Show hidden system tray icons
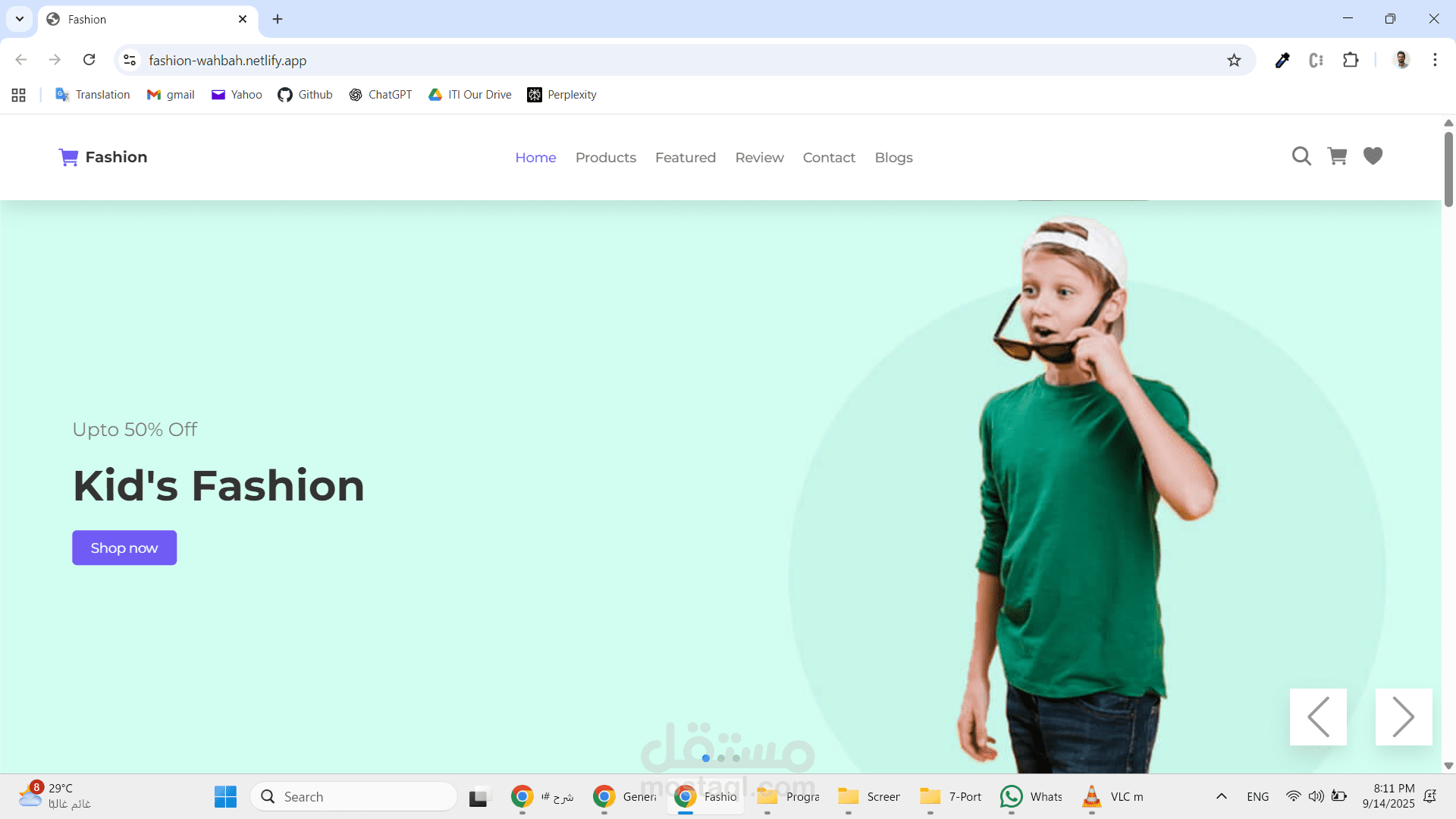Screen dimensions: 1456x819 (1221, 796)
